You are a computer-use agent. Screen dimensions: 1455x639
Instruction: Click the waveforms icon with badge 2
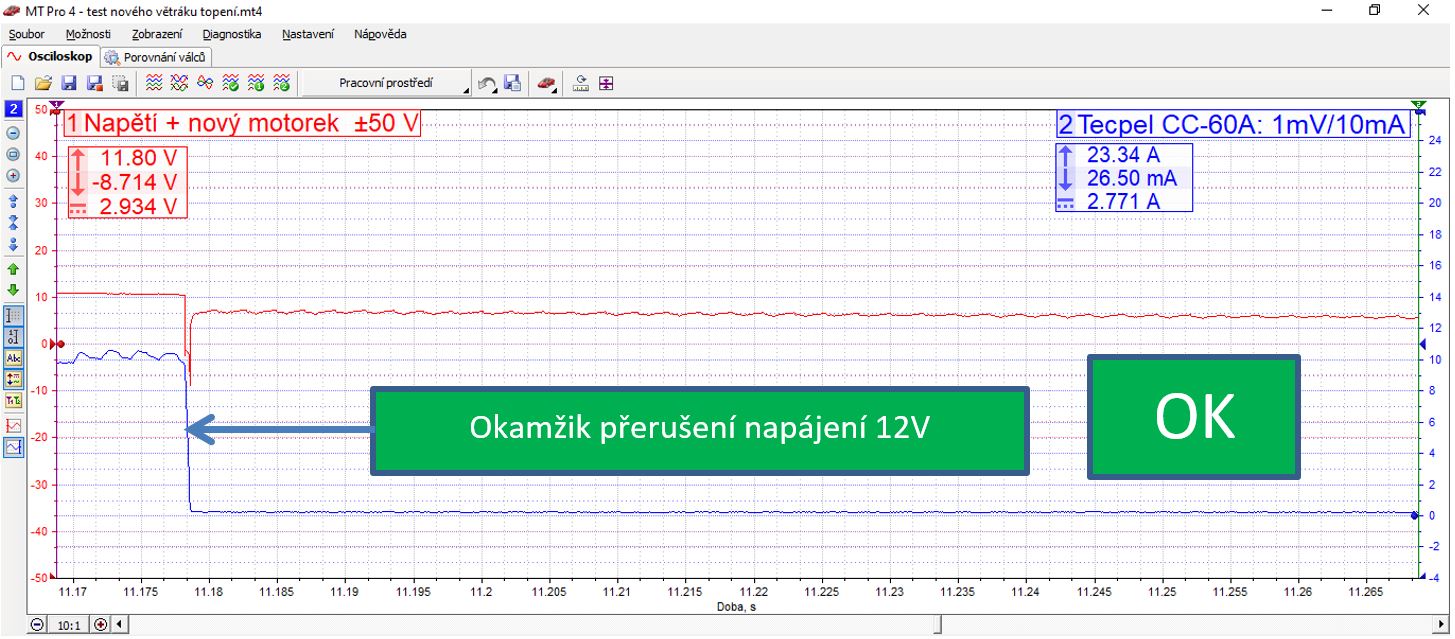(x=282, y=84)
